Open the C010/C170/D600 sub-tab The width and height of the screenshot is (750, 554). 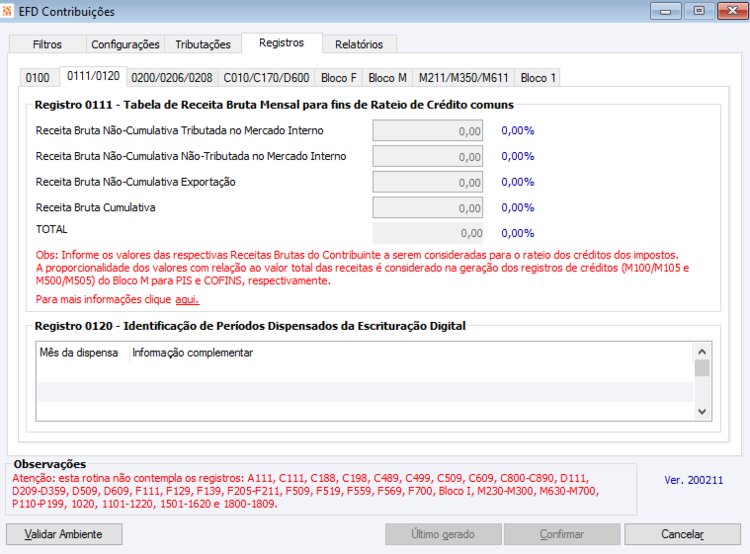[x=266, y=78]
